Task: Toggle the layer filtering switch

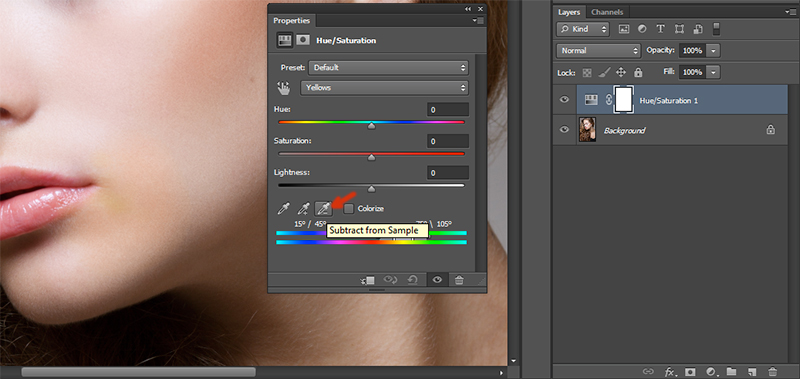Action: pos(717,29)
